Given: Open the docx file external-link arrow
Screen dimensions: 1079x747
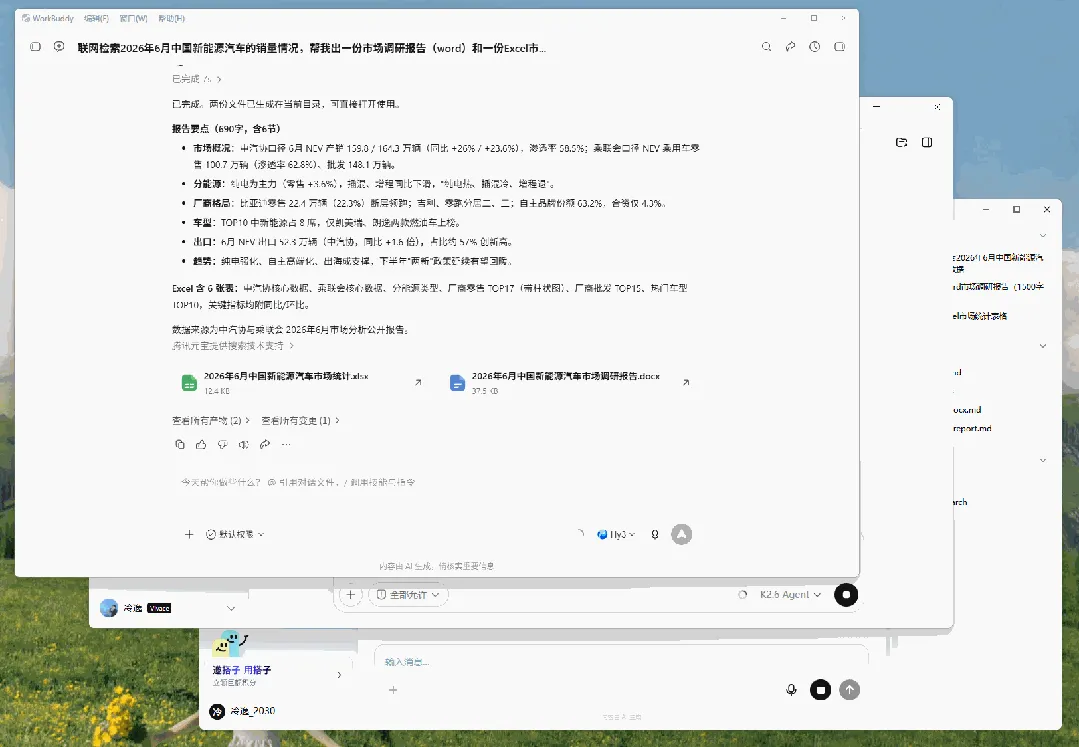Looking at the screenshot, I should 685,382.
